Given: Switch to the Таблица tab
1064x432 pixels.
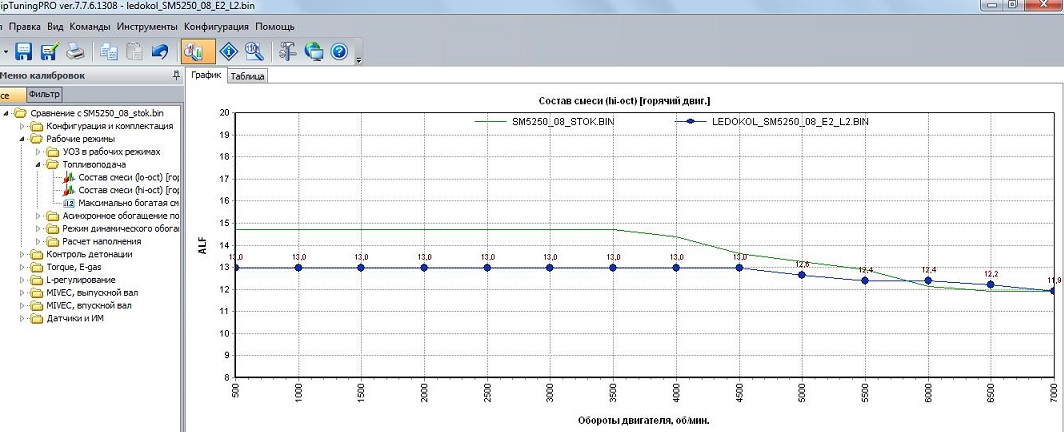Looking at the screenshot, I should (246, 76).
